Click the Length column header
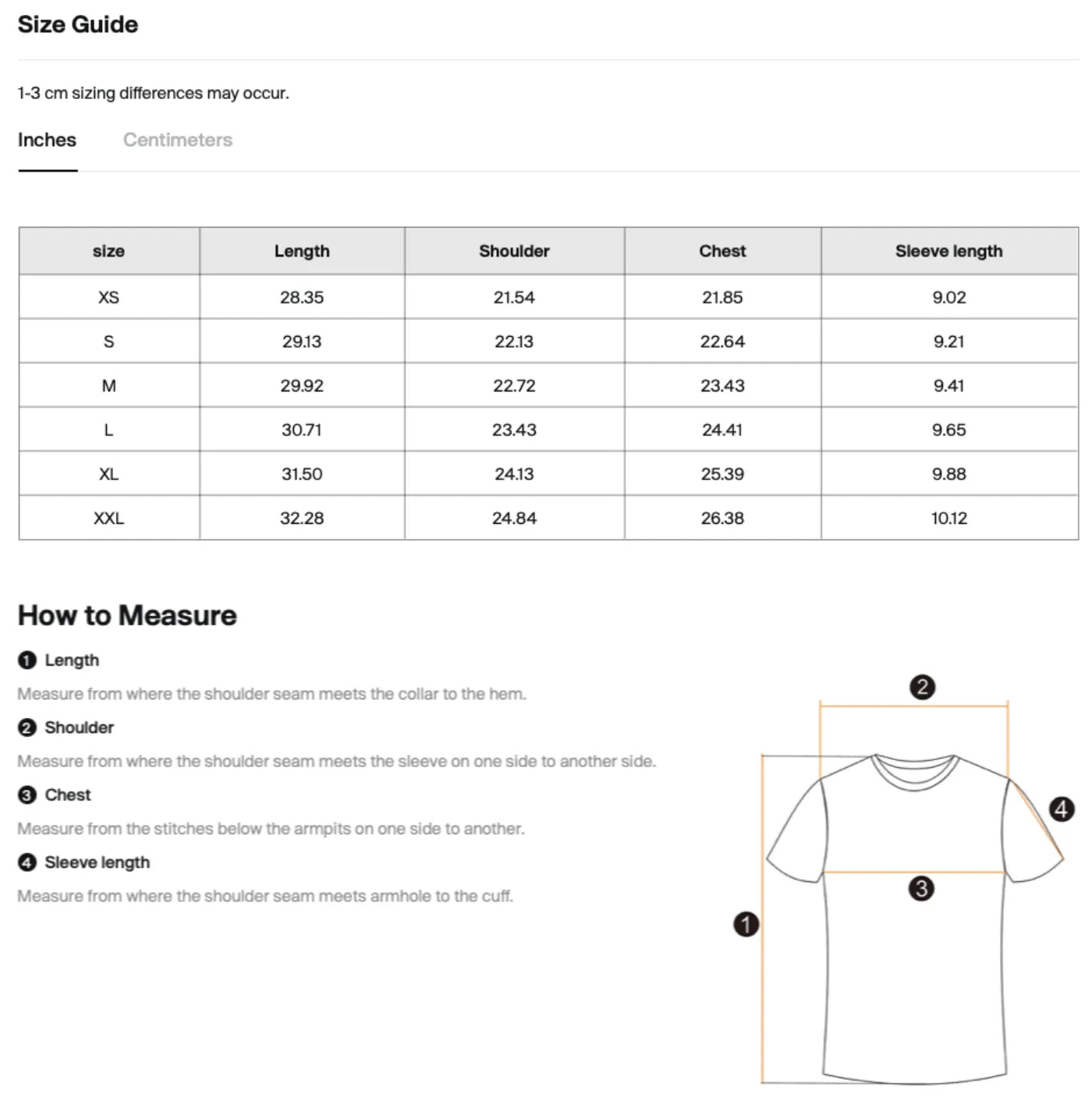 tap(302, 251)
